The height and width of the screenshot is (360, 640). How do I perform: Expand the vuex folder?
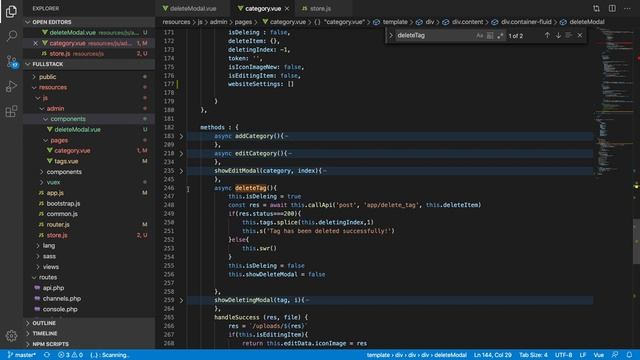[x=53, y=182]
